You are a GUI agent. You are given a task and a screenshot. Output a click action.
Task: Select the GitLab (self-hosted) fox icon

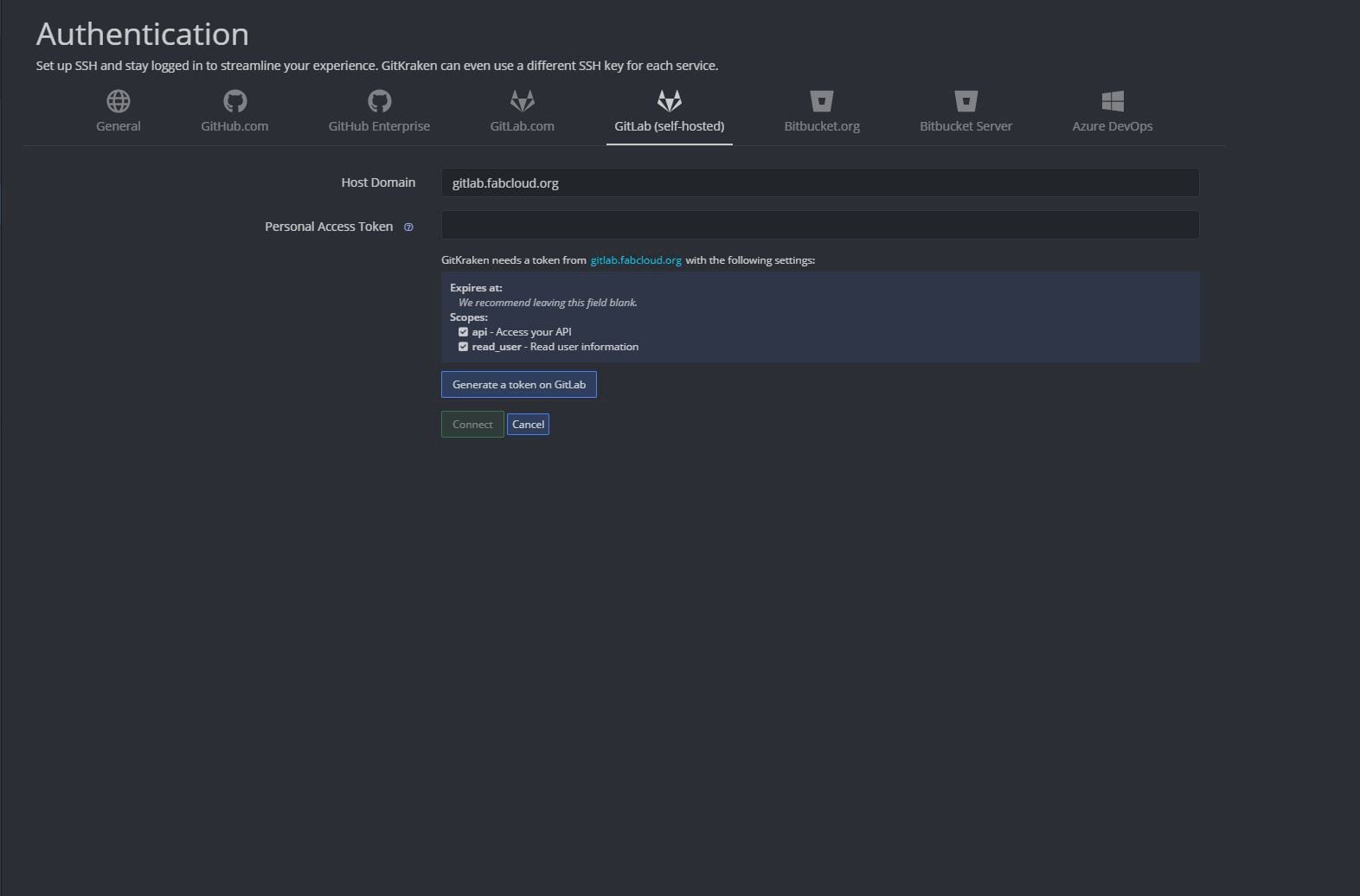tap(669, 101)
